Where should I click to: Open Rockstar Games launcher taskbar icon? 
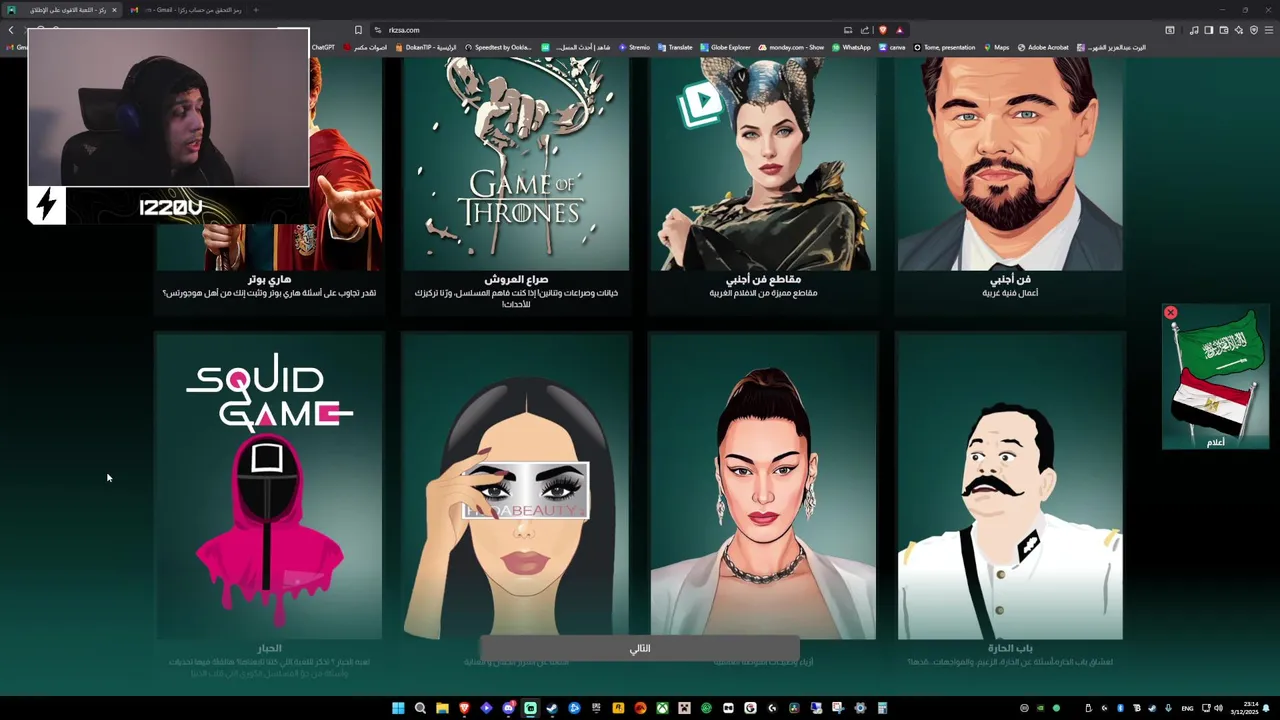click(618, 708)
